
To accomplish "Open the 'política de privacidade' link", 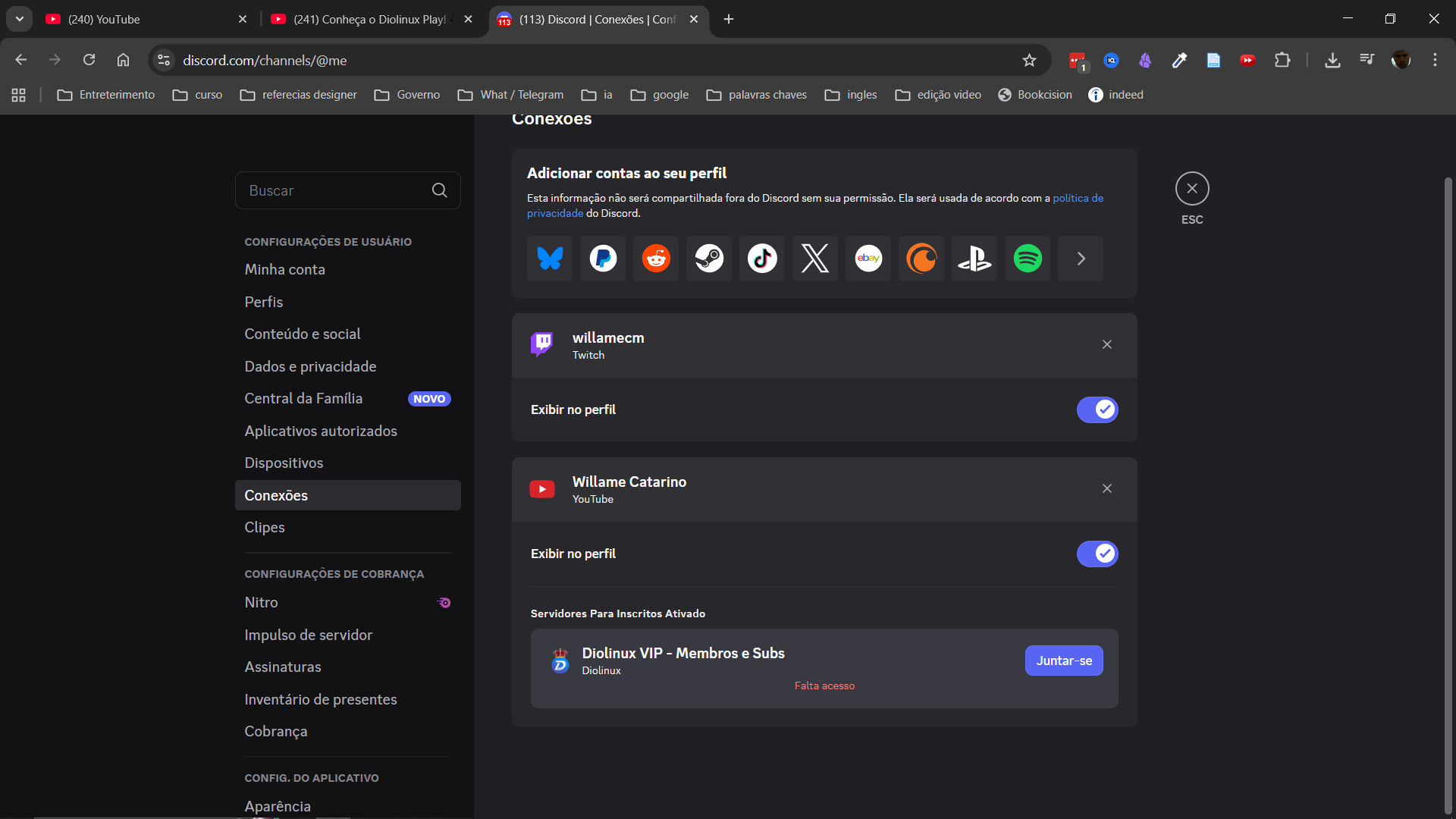I will coord(1078,198).
